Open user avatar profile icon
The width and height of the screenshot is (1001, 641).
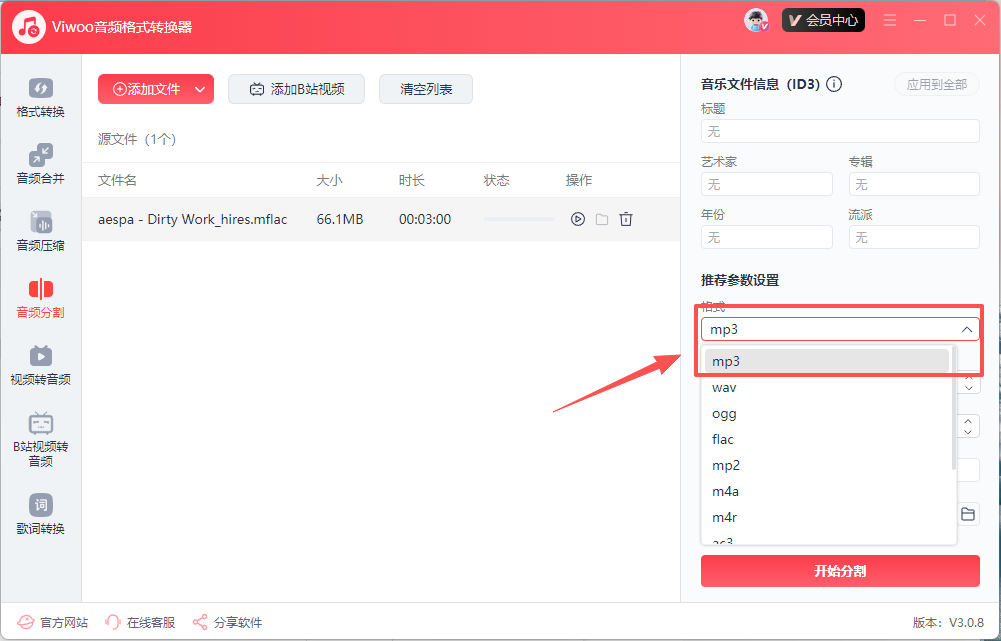click(756, 20)
